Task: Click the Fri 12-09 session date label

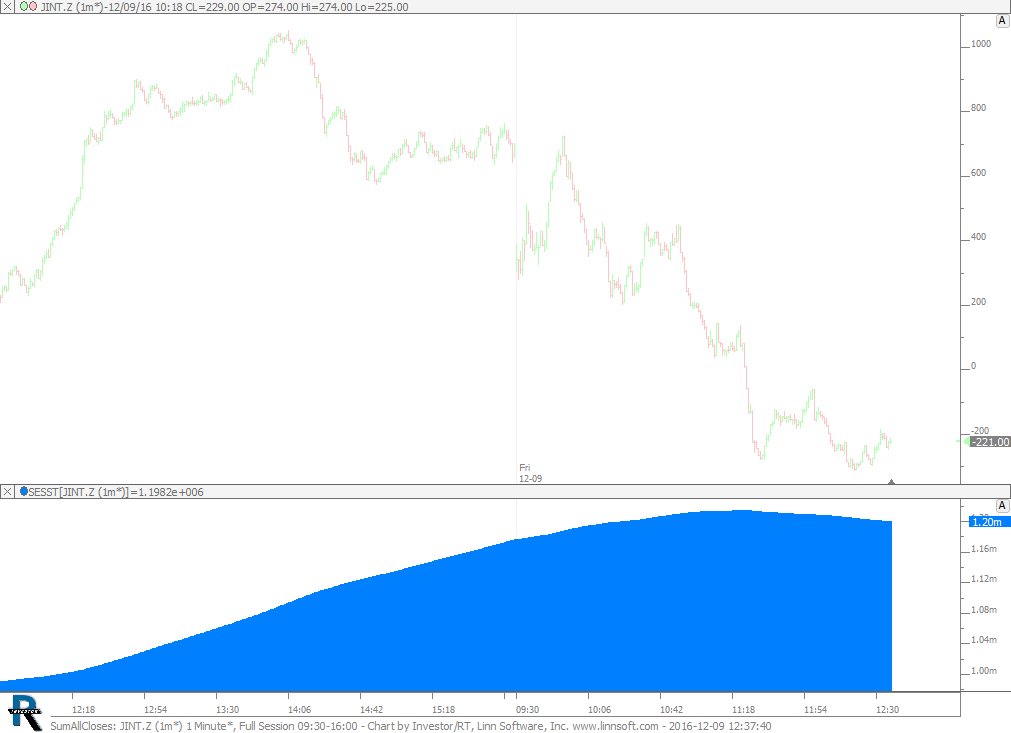Action: (x=530, y=473)
